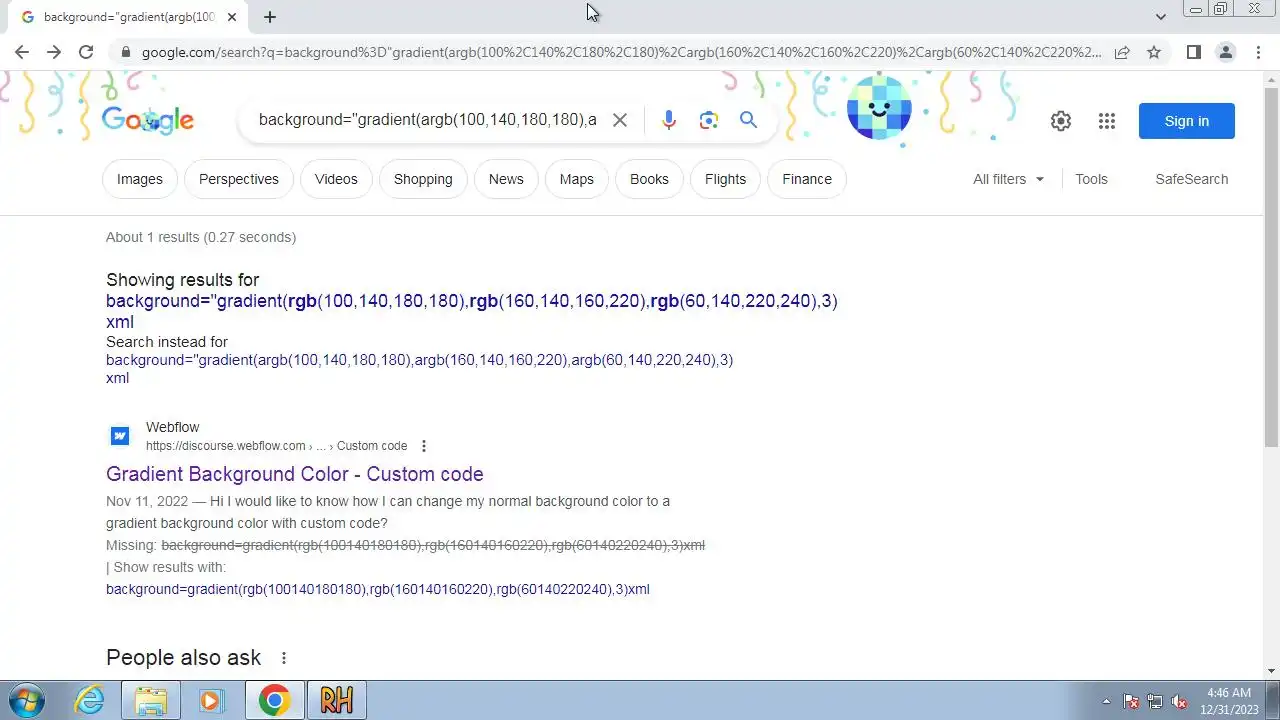Open People also ask options menu
1280x720 pixels.
click(x=284, y=658)
